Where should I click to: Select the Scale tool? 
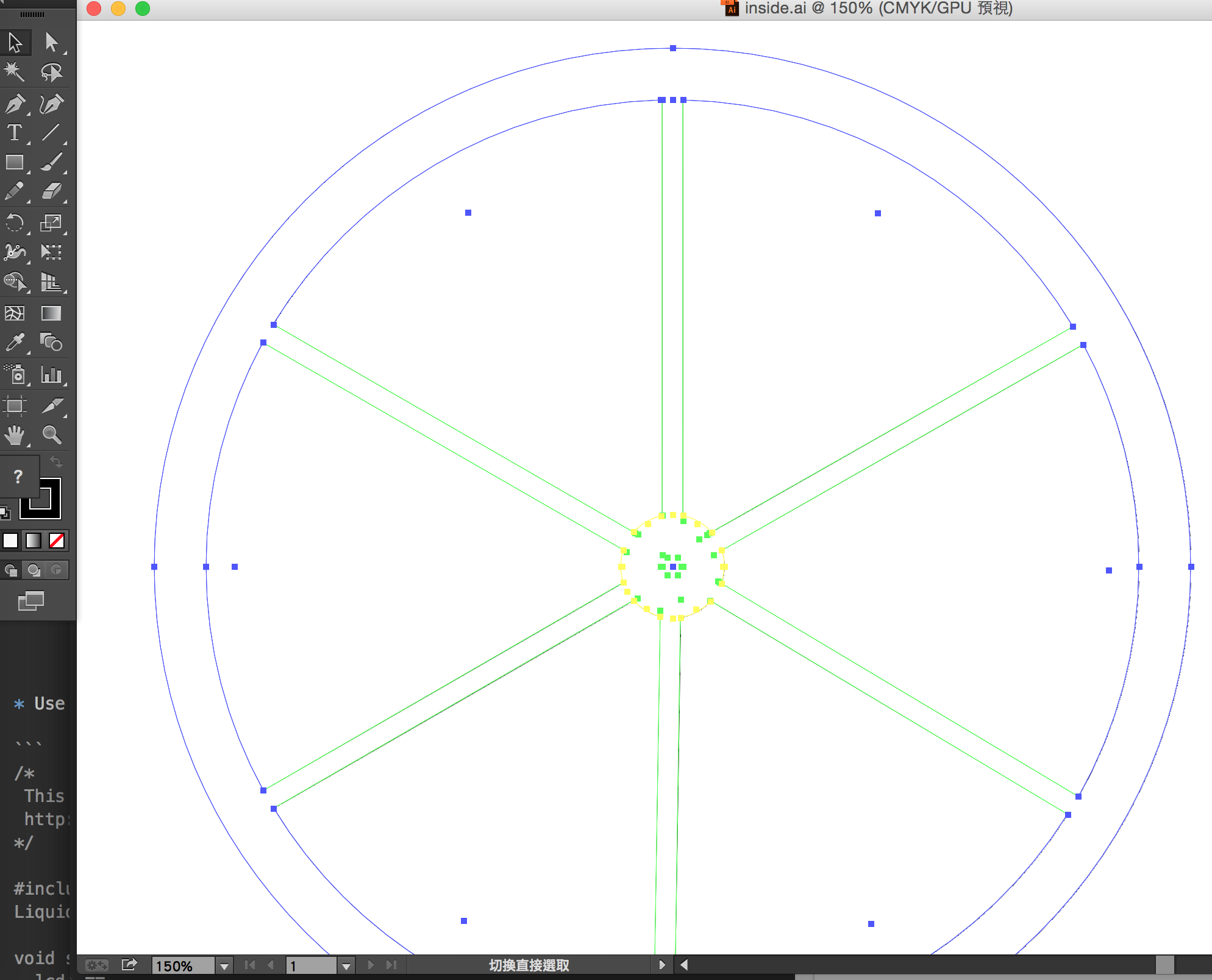click(x=52, y=222)
